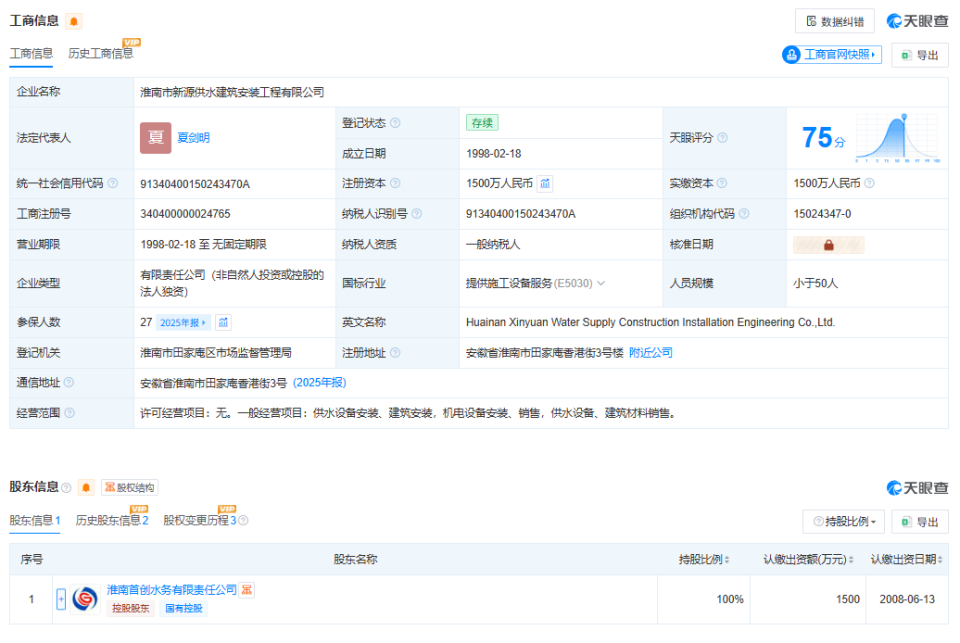960x643 pixels.
Task: Click the help icon next to 统一社会信用代码
Action: pos(113,183)
